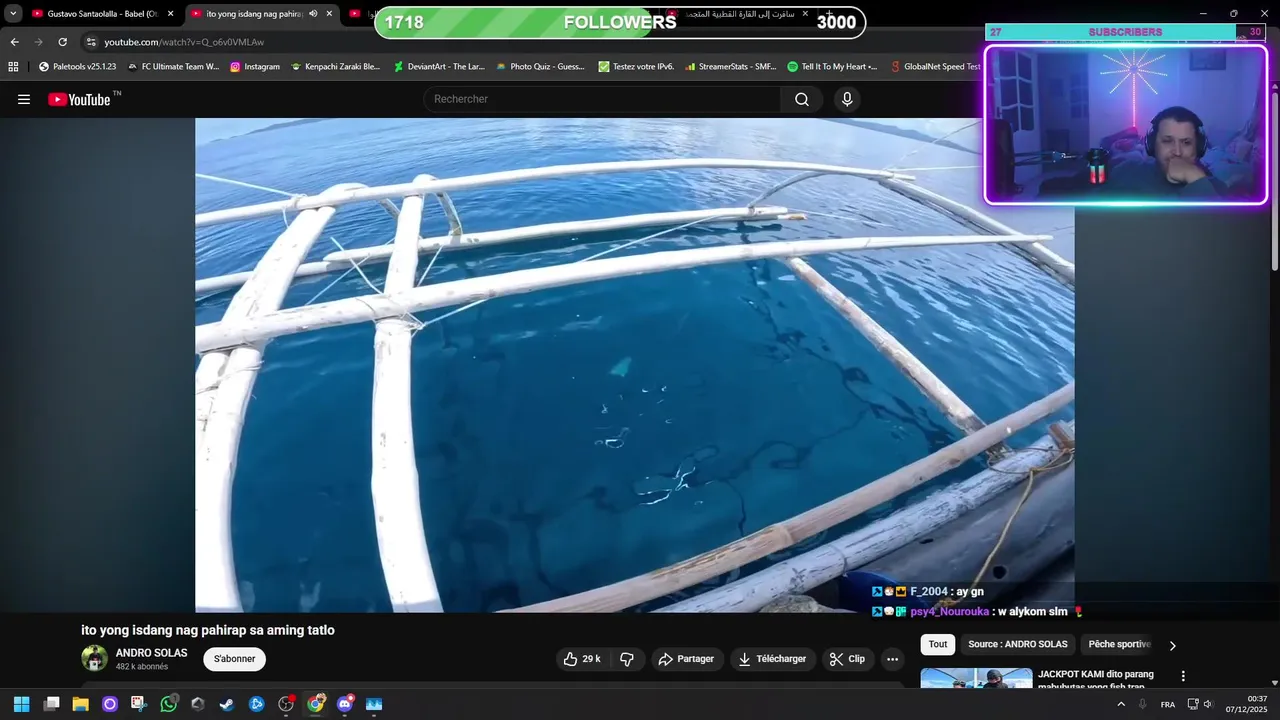Click the Rechercher search field
Screen dimensions: 1280x720
[602, 99]
